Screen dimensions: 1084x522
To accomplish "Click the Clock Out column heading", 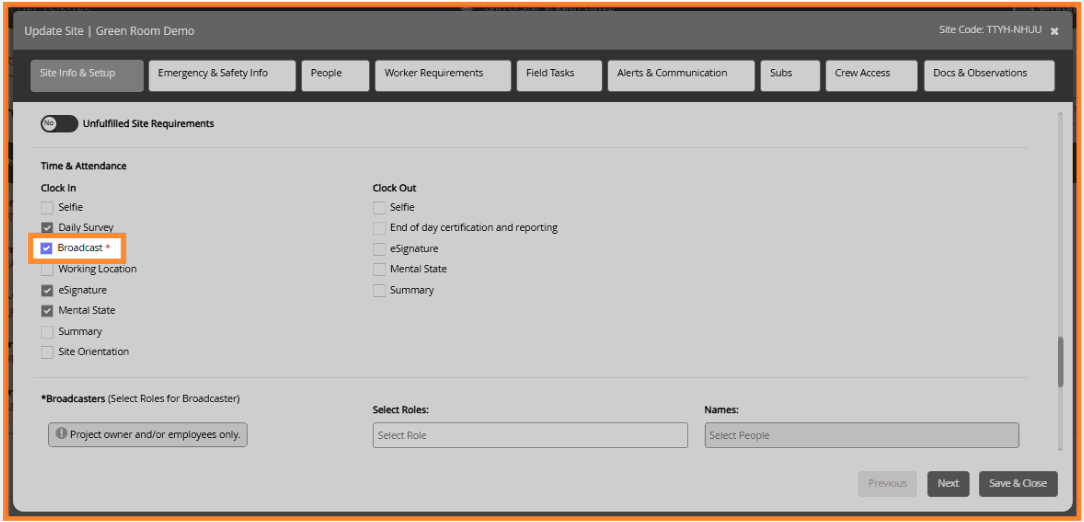I will tap(394, 188).
